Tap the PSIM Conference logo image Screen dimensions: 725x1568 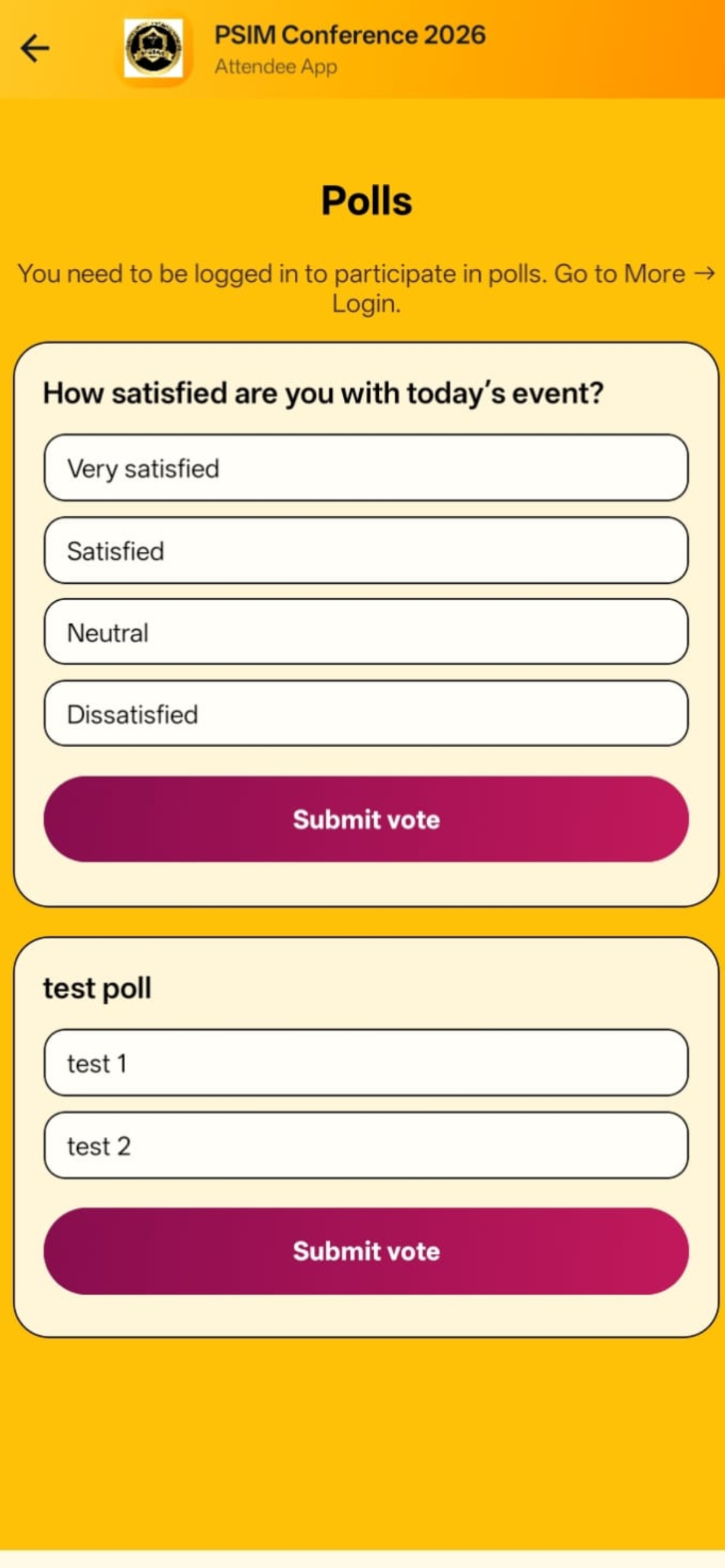pyautogui.click(x=153, y=48)
